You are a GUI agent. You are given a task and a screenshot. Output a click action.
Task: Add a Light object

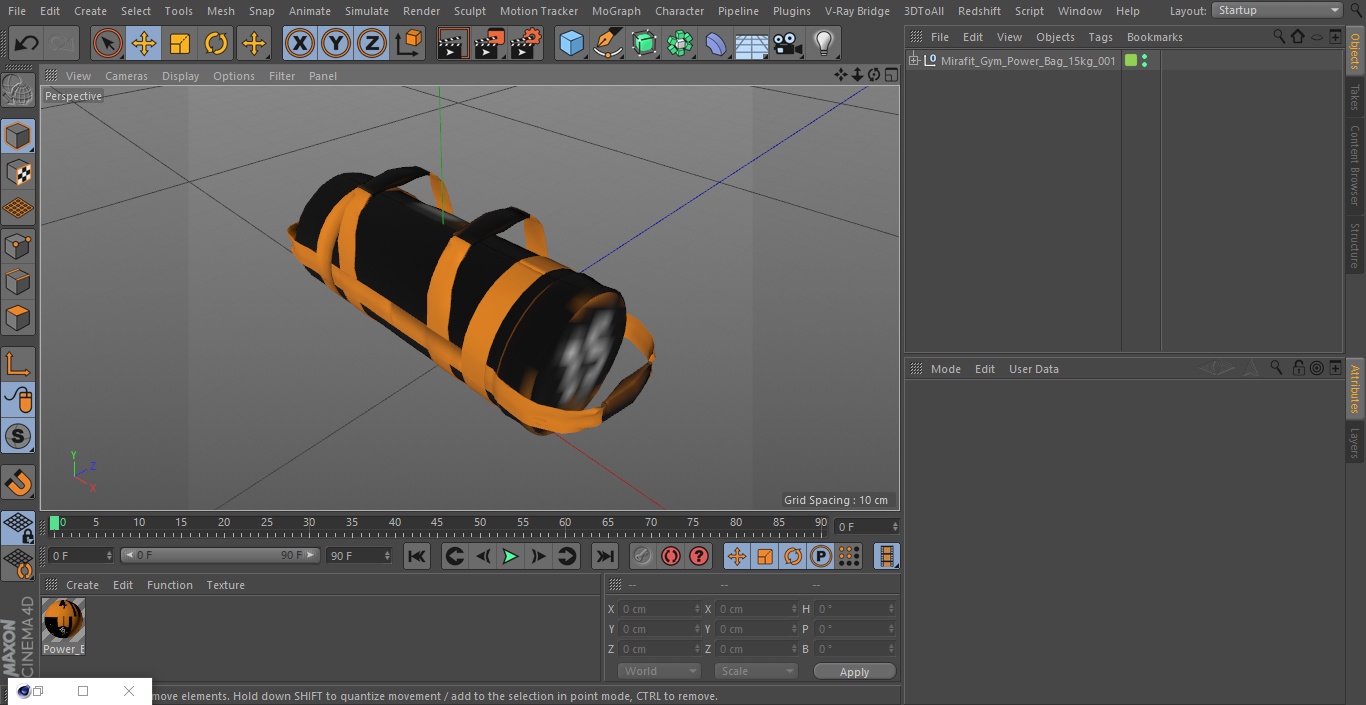click(824, 44)
